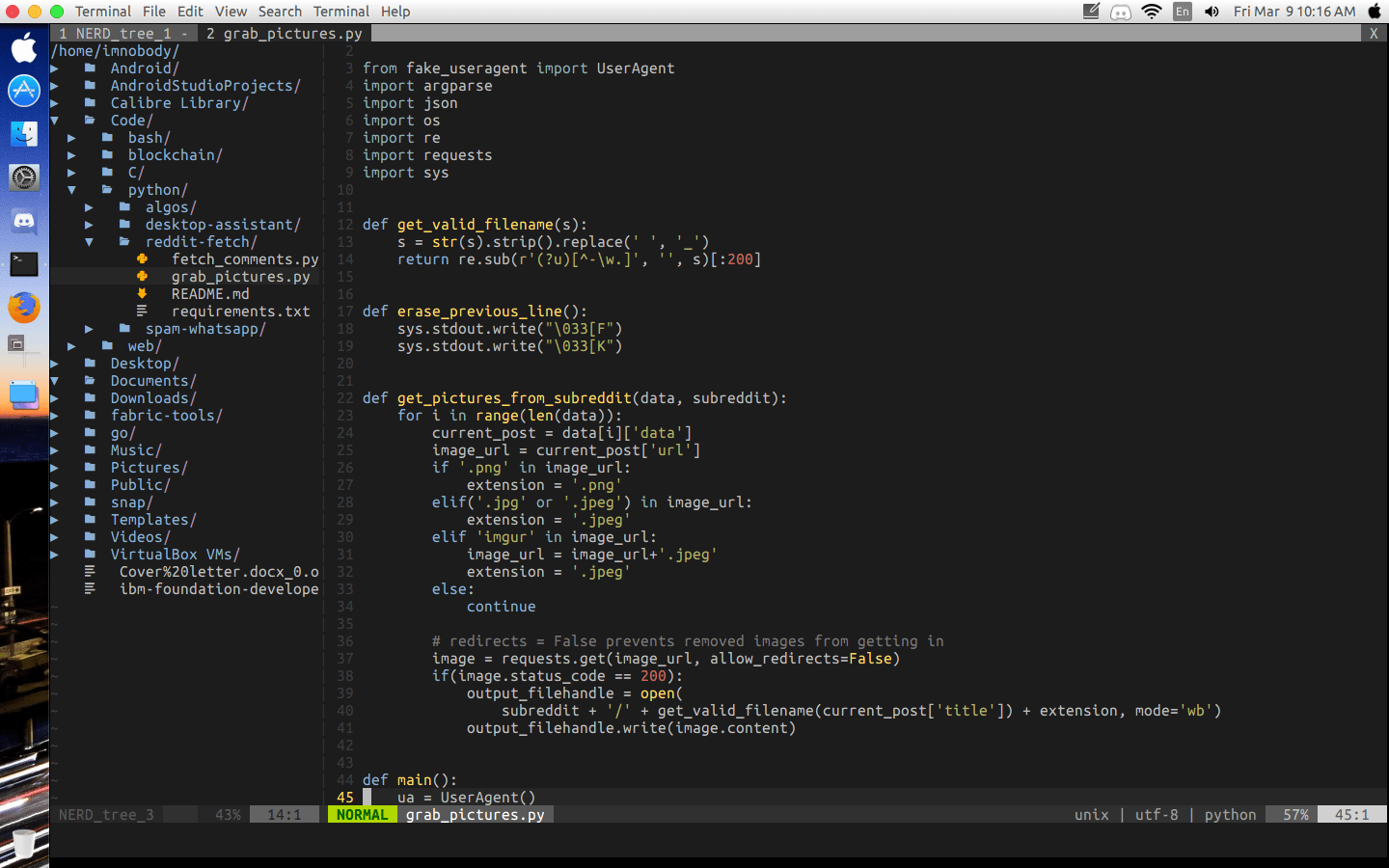Image resolution: width=1389 pixels, height=868 pixels.
Task: Click the 45:1 cursor position indicator
Action: [x=1351, y=815]
